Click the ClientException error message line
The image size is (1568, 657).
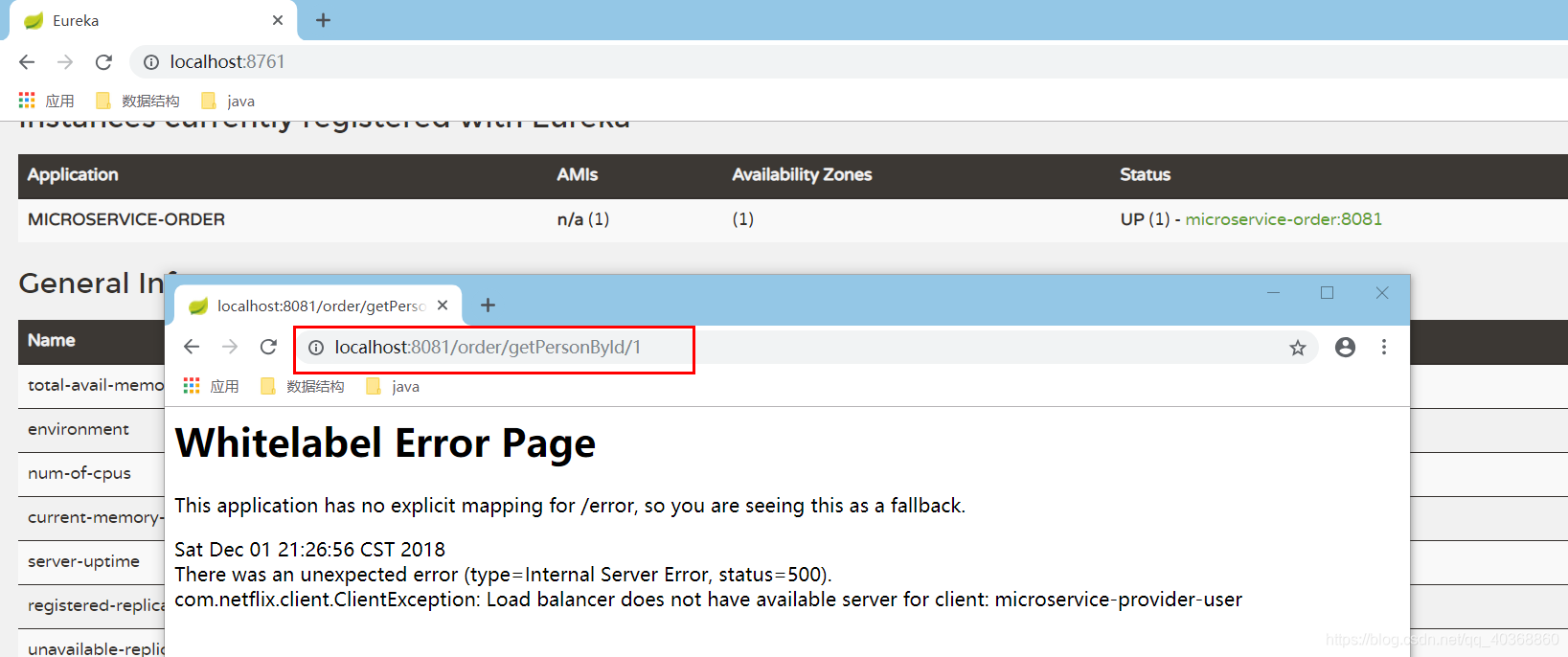(x=708, y=600)
